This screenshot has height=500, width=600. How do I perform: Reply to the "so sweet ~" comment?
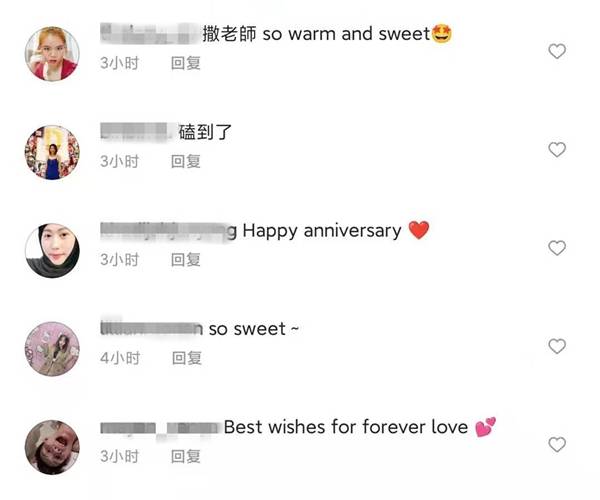pyautogui.click(x=187, y=358)
